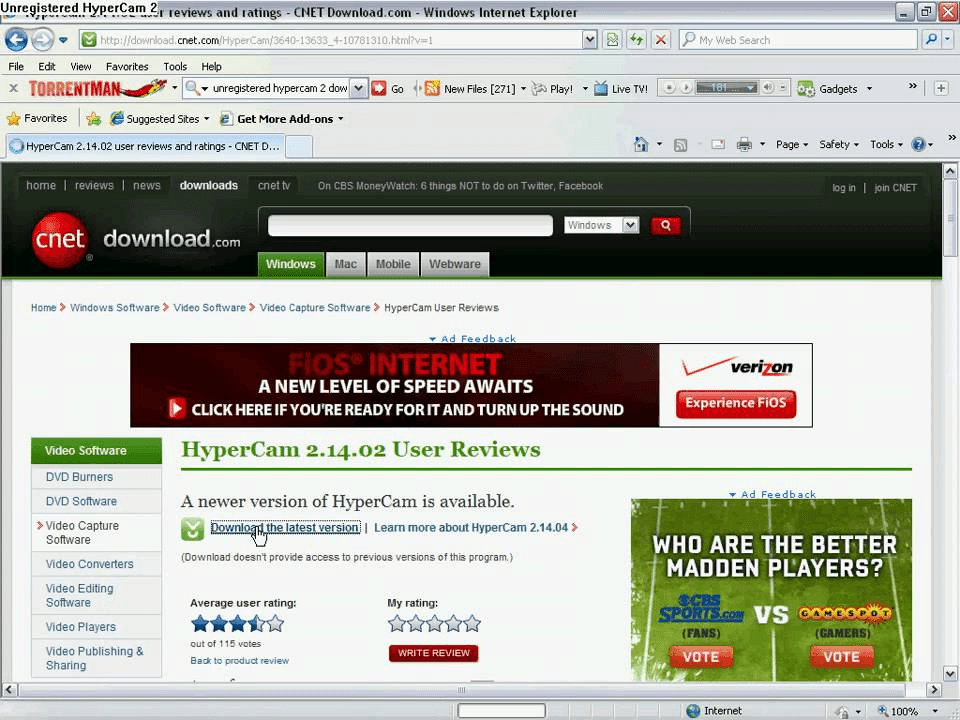Click the Play! games icon in toolbar

pyautogui.click(x=539, y=89)
